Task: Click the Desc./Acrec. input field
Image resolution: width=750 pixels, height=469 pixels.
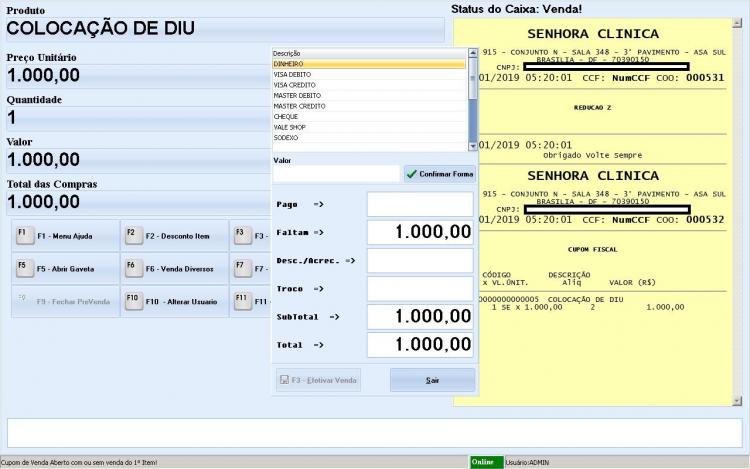Action: [x=420, y=261]
